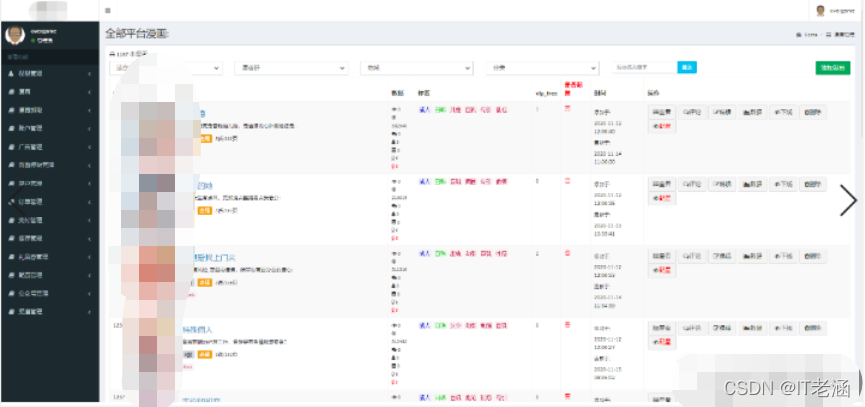
Task: Open 漫画 in the sidebar menu
Action: pos(50,92)
